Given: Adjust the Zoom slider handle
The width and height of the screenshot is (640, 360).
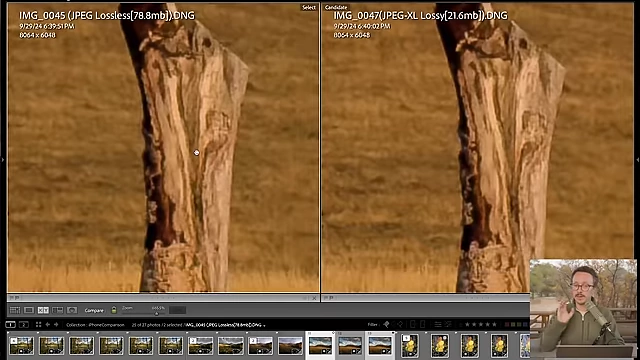Looking at the screenshot, I should click(x=156, y=313).
